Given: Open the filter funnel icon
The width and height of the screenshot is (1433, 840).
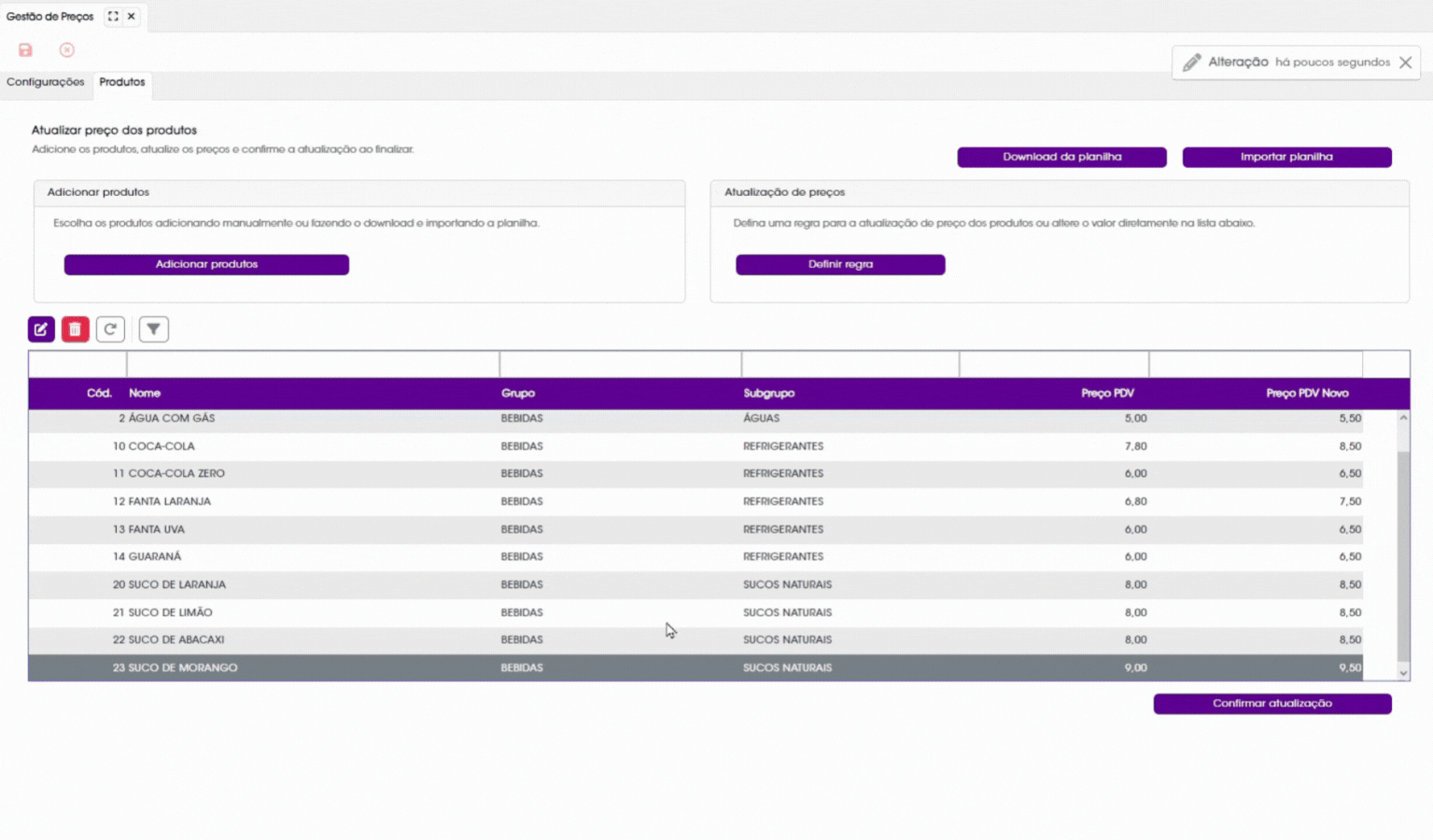Looking at the screenshot, I should tap(154, 329).
